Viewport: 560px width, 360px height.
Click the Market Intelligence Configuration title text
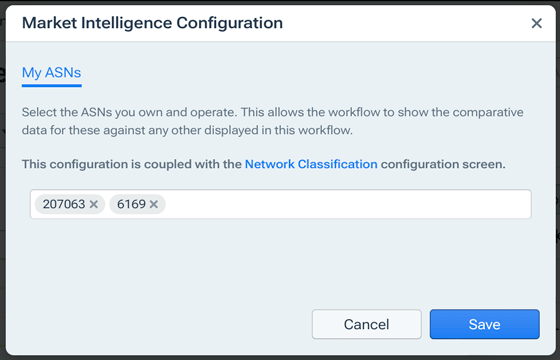coord(152,23)
